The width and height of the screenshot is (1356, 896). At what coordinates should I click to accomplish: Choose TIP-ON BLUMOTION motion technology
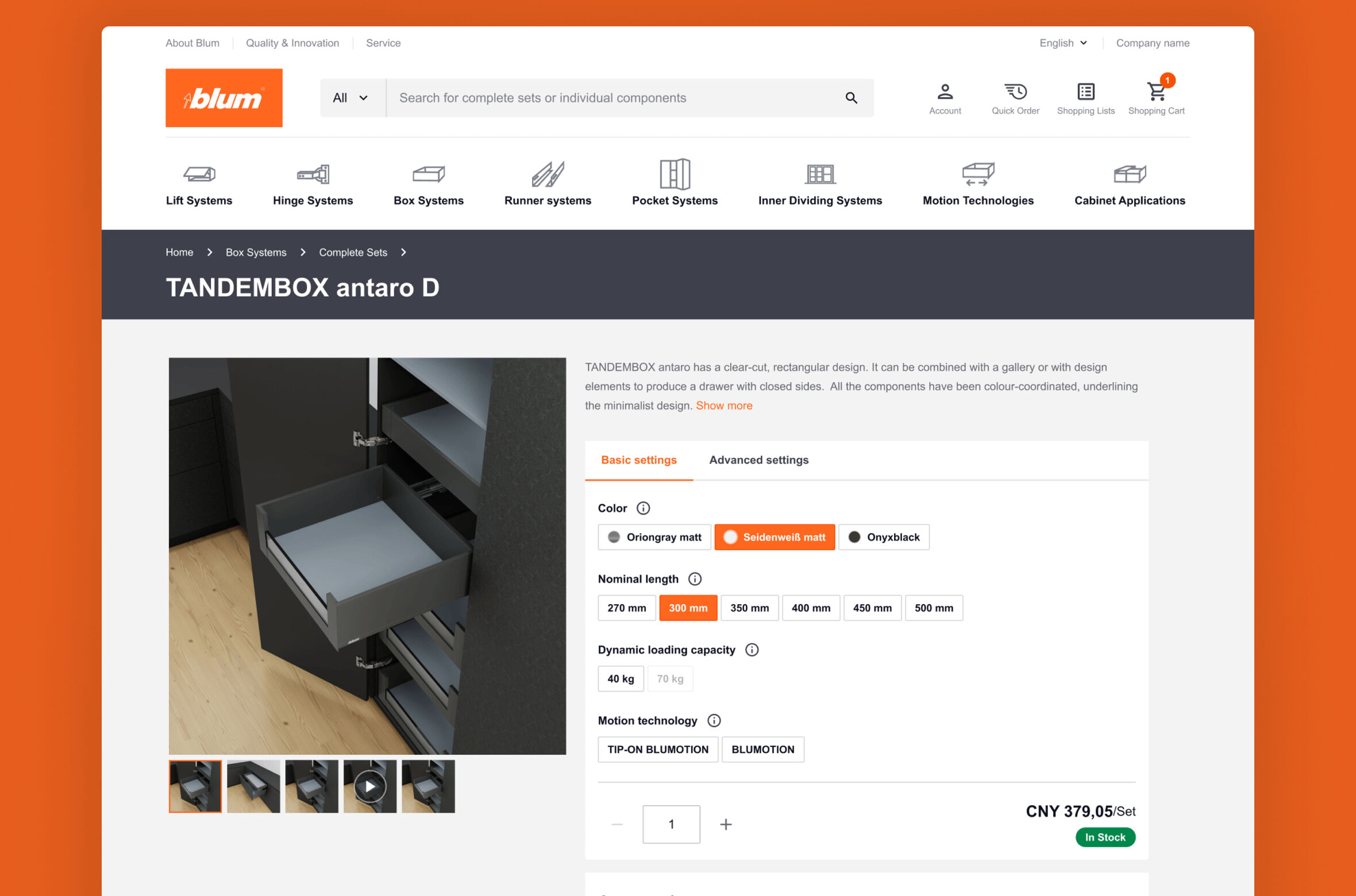click(x=657, y=749)
